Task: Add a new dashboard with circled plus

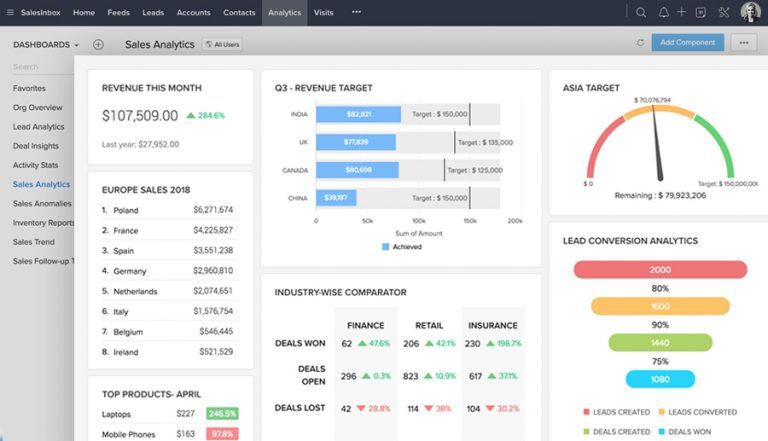Action: pyautogui.click(x=98, y=45)
